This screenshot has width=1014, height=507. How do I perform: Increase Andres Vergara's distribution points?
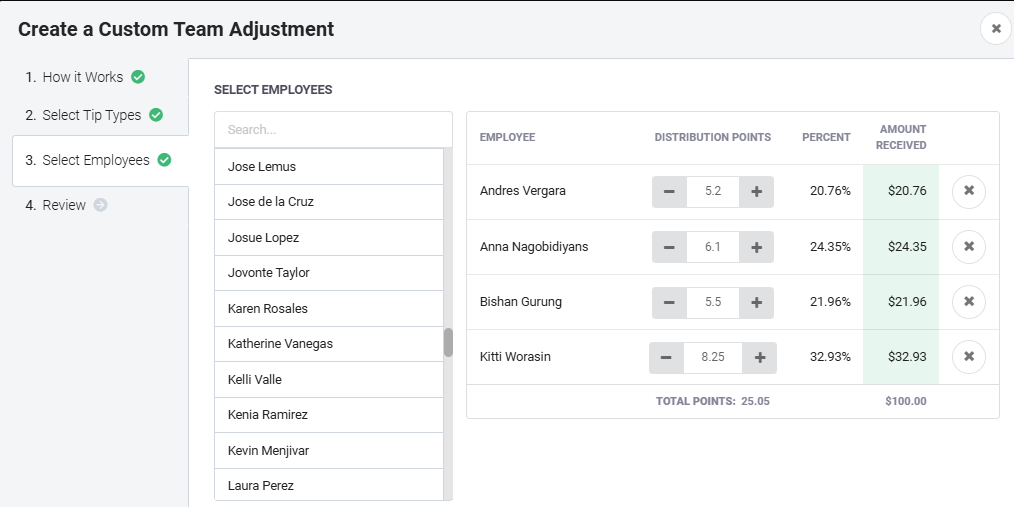tap(756, 191)
